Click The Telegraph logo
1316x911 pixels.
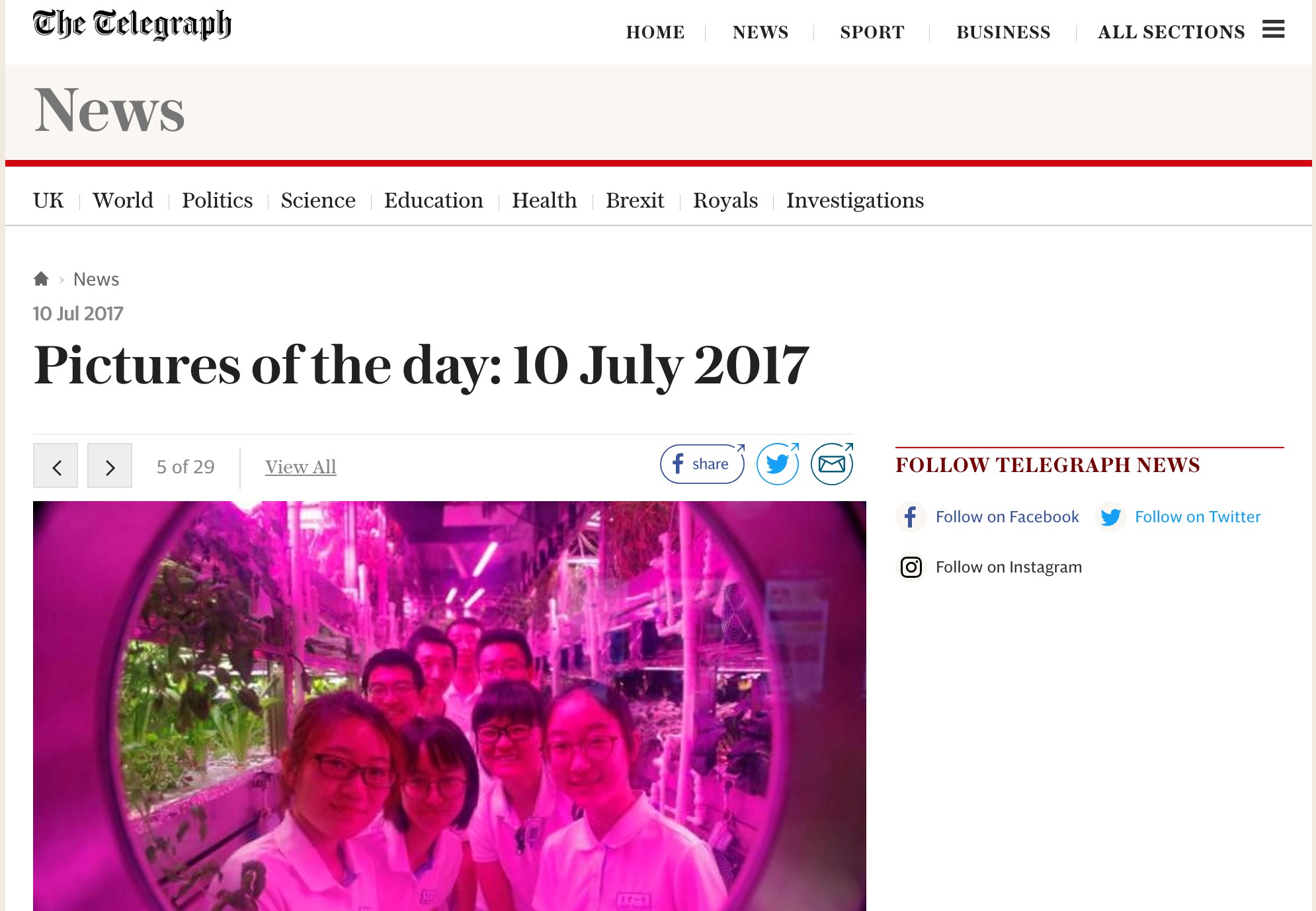[x=132, y=24]
